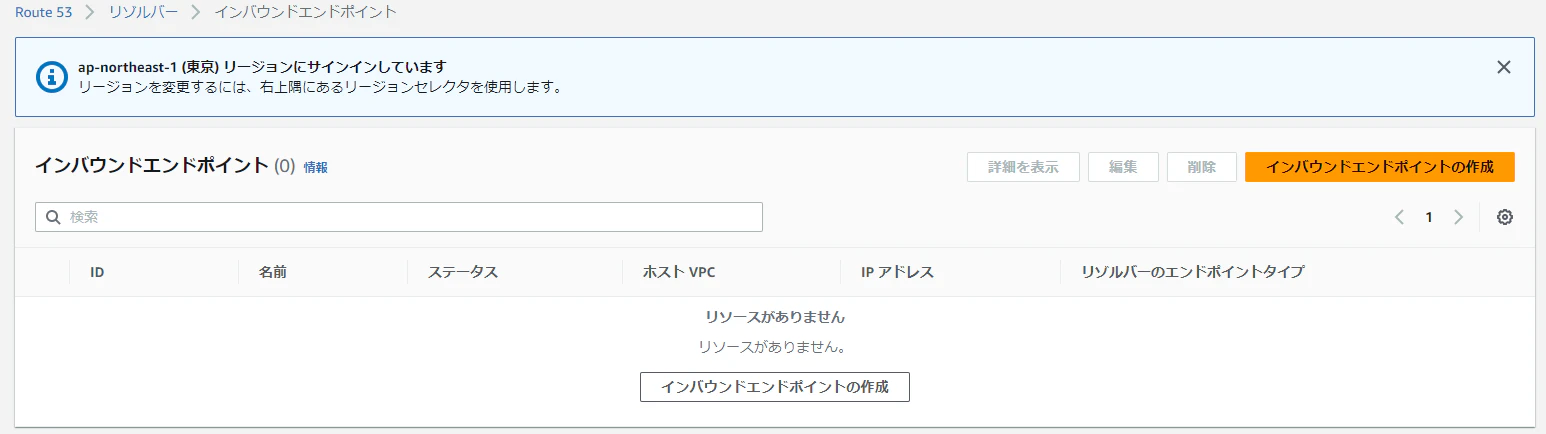
Task: Sort by the IP アドレス column header
Action: pyautogui.click(x=898, y=272)
